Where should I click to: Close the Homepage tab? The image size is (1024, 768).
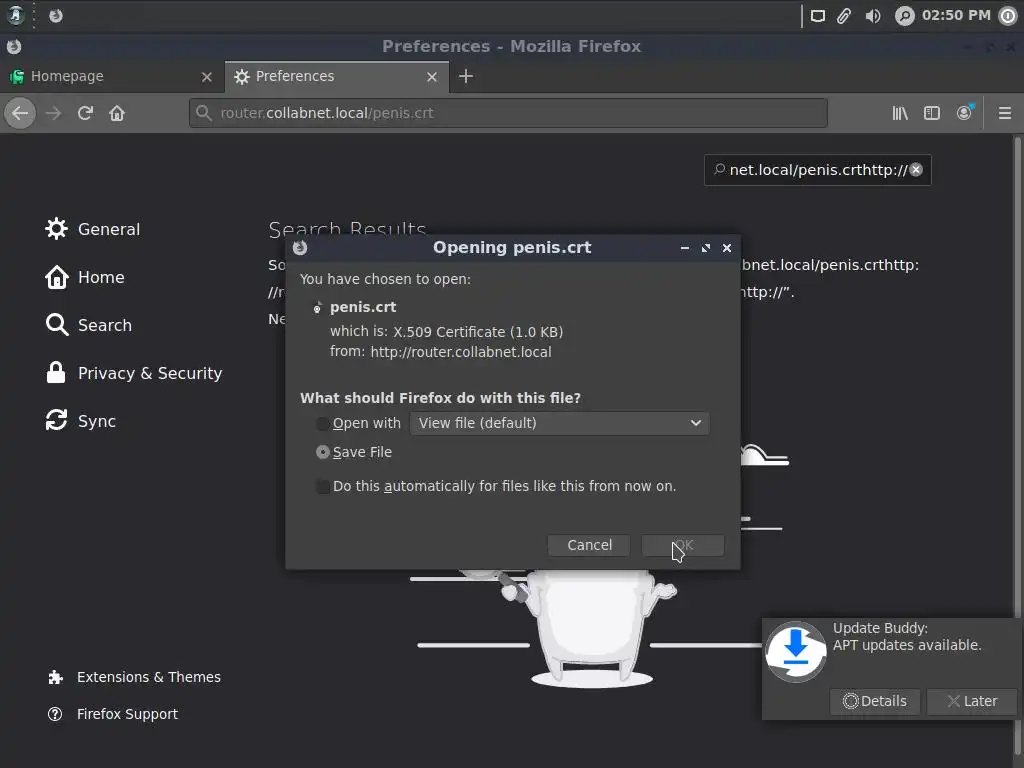[x=207, y=76]
